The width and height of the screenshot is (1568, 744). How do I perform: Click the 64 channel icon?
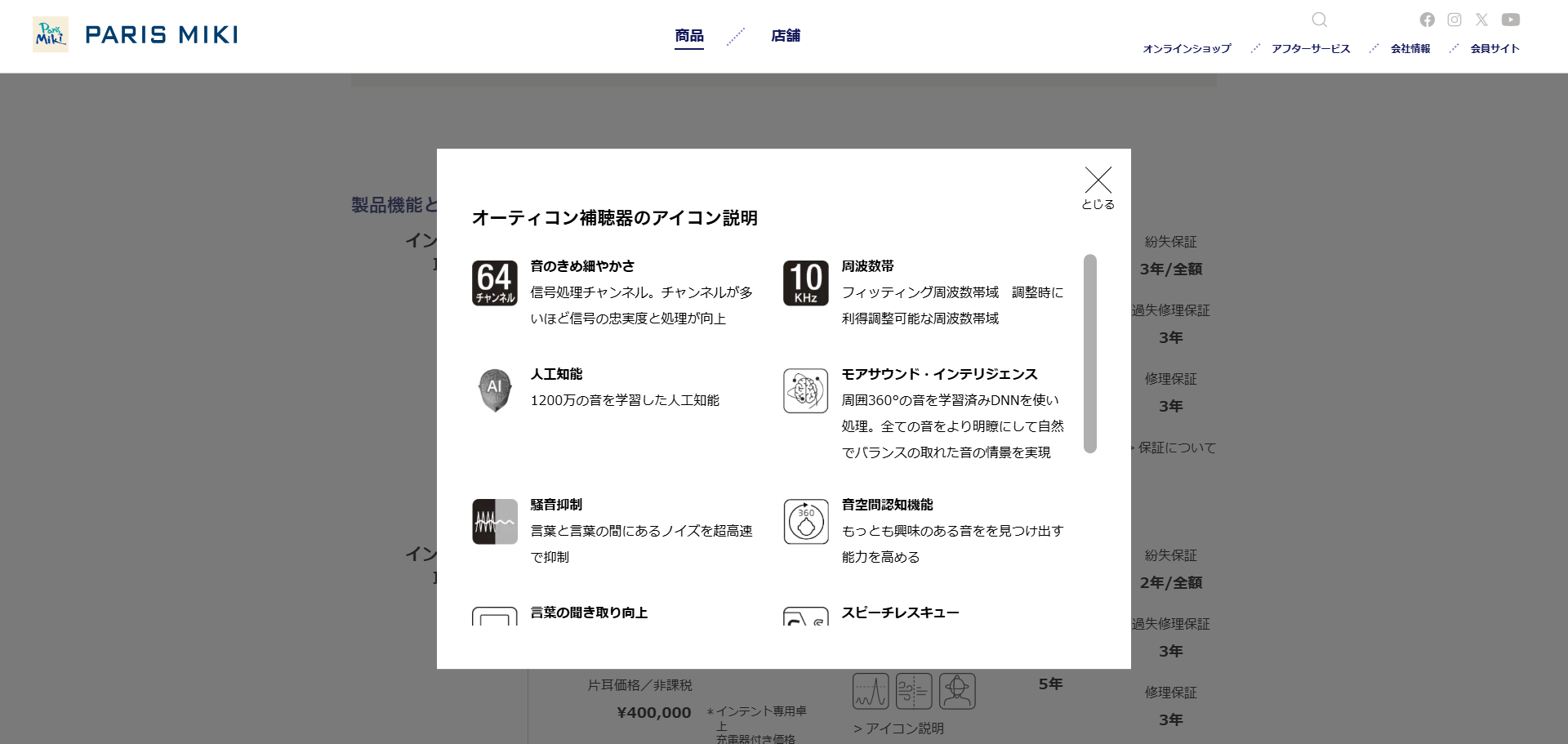pyautogui.click(x=494, y=283)
